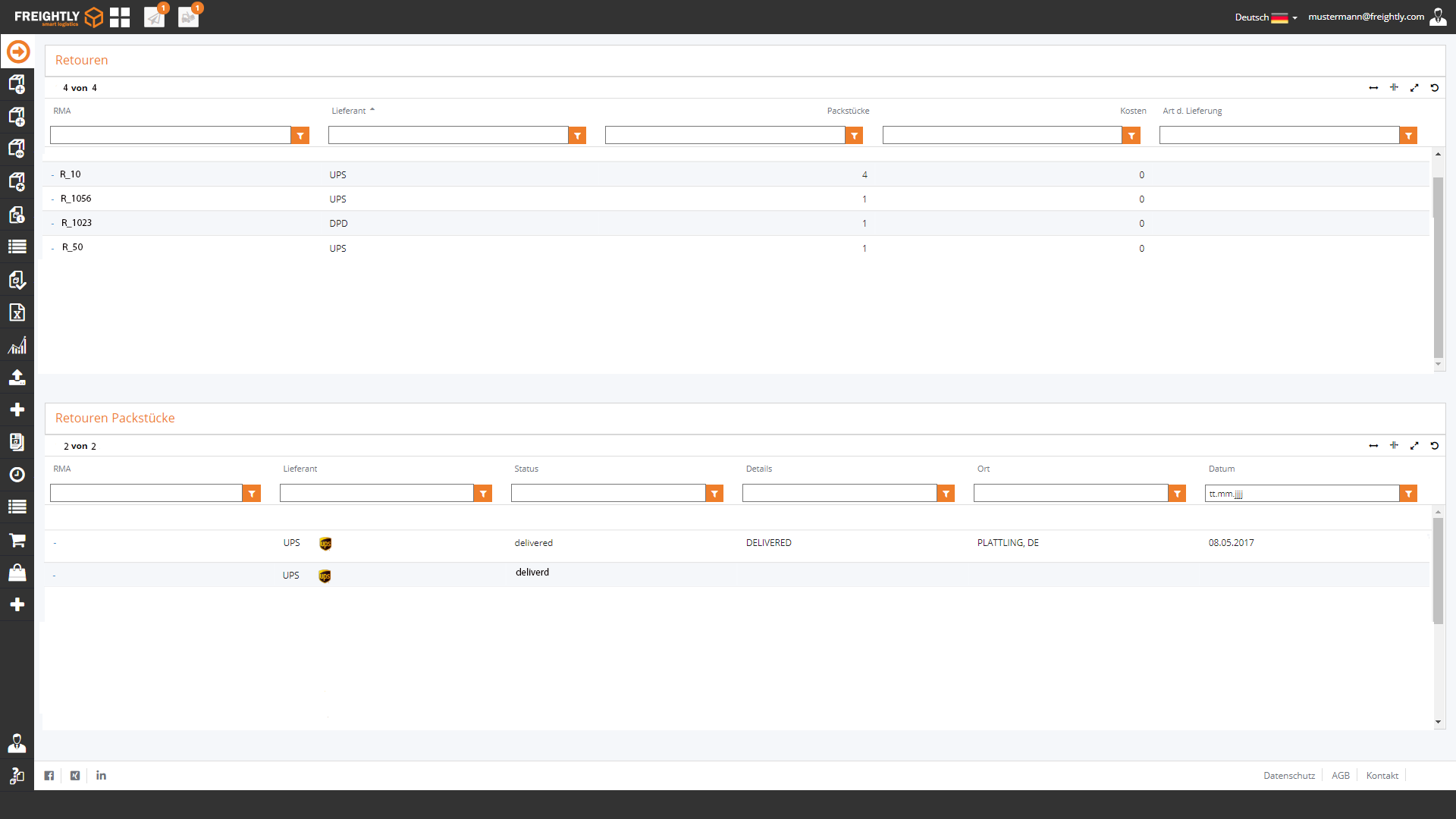Open the upload sidebar icon
Image resolution: width=1456 pixels, height=819 pixels.
pos(17,378)
